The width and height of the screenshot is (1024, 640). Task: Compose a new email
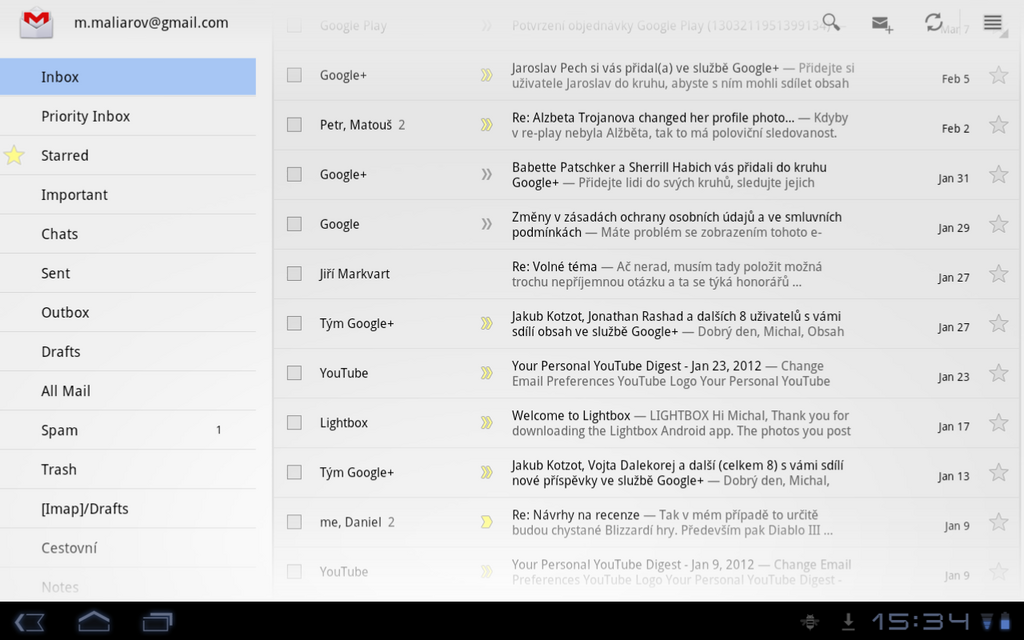pos(881,22)
